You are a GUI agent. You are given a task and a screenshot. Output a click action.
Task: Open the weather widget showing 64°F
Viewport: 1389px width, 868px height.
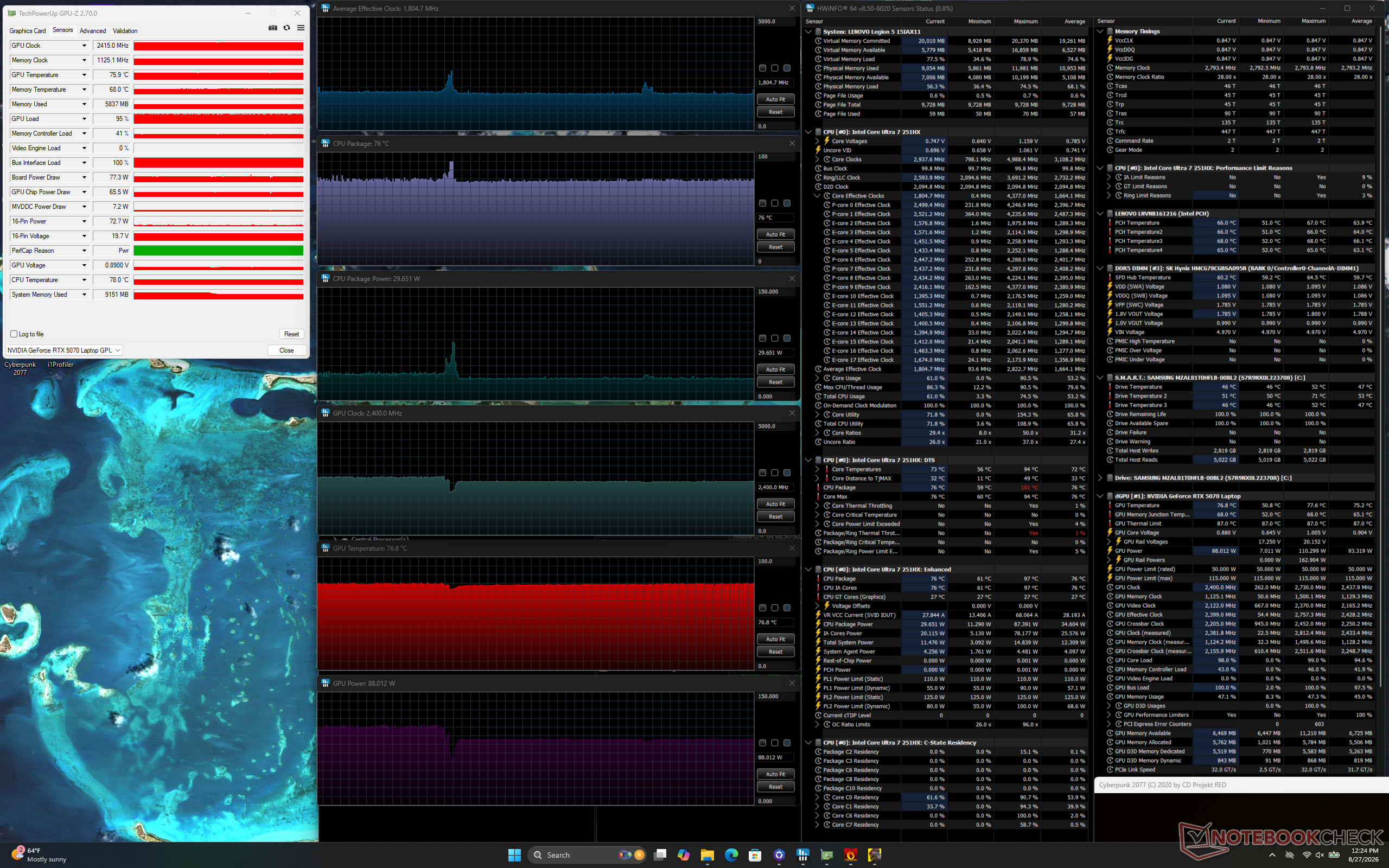tap(39, 855)
